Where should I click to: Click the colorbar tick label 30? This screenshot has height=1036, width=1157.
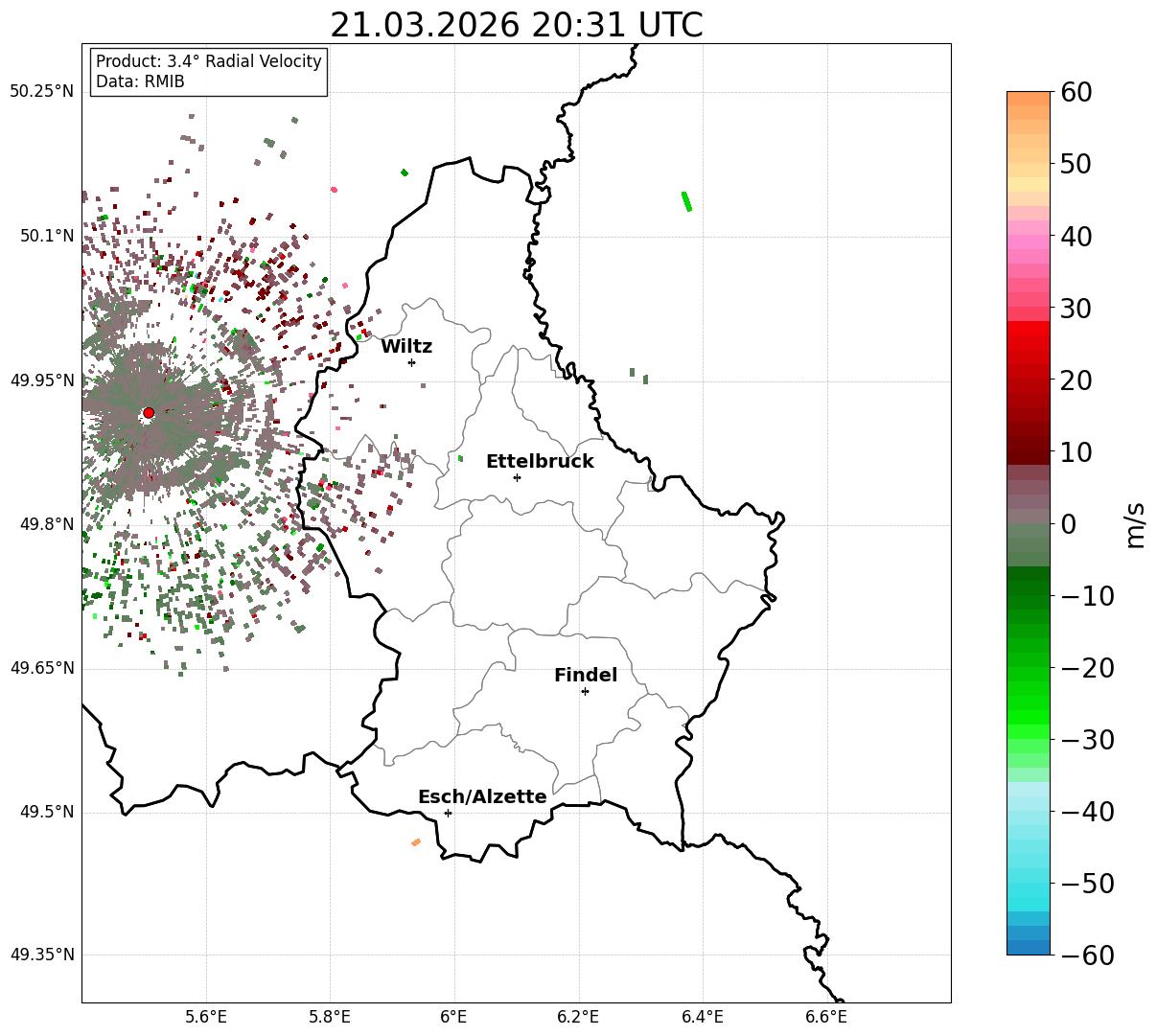(x=1078, y=309)
